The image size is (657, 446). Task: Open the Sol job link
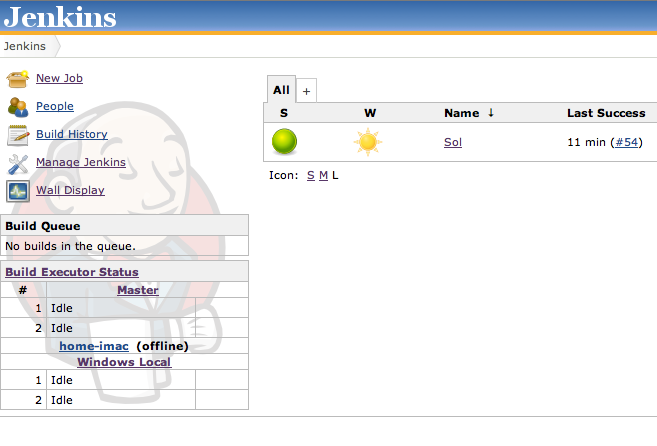click(453, 143)
